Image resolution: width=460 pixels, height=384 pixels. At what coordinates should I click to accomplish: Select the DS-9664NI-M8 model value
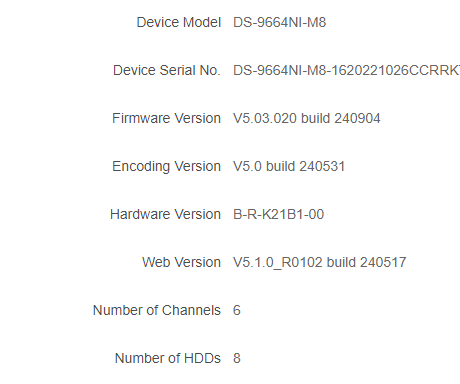pyautogui.click(x=279, y=22)
